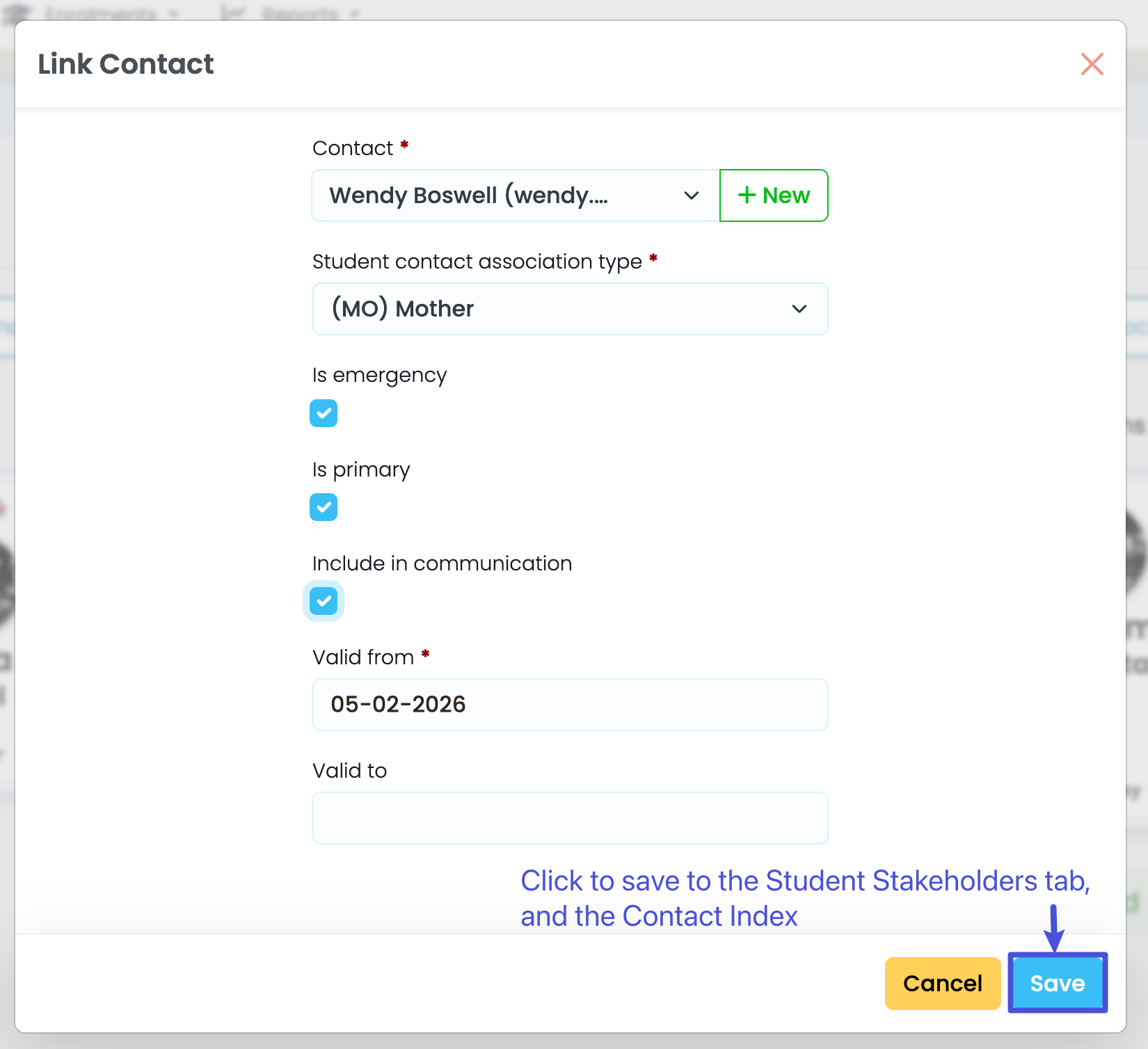Close the Link Contact dialog with the X

(x=1092, y=64)
